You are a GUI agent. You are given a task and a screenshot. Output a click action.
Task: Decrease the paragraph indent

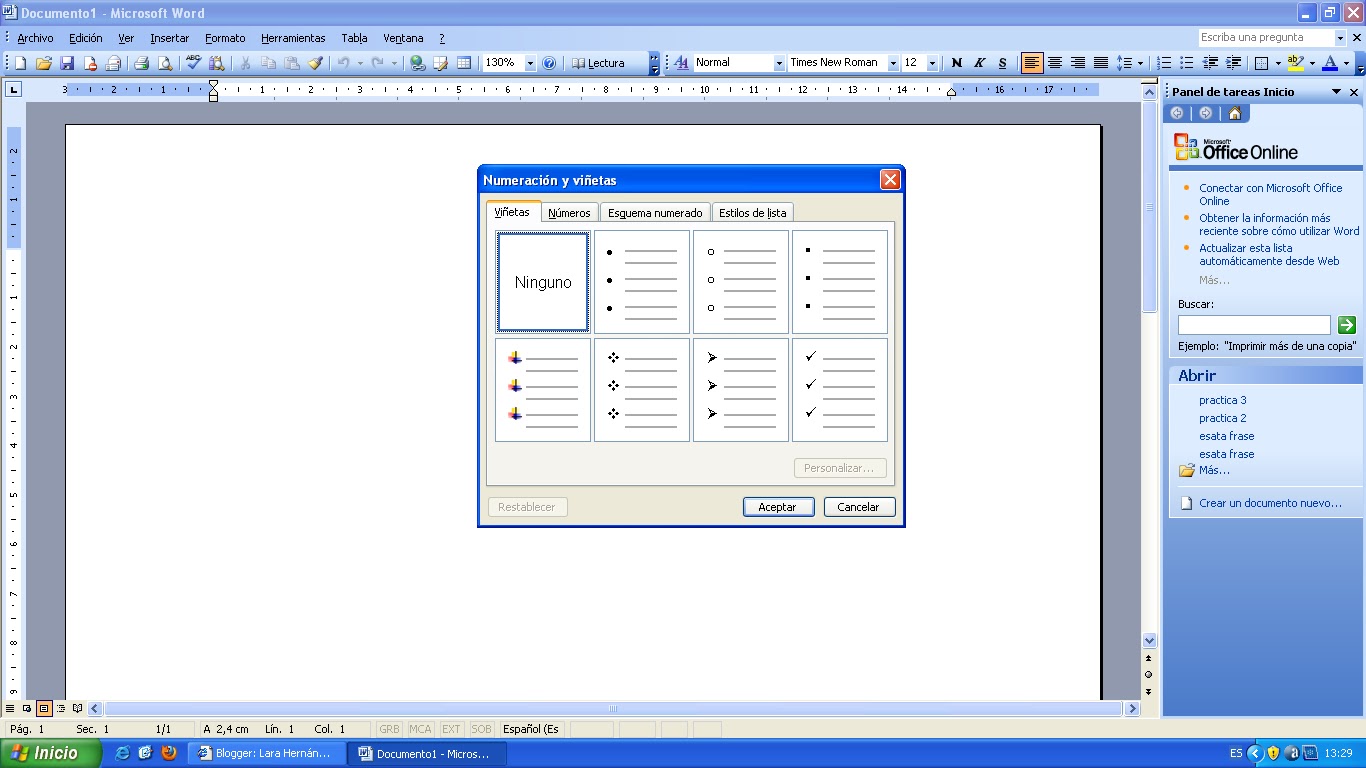tap(1210, 63)
